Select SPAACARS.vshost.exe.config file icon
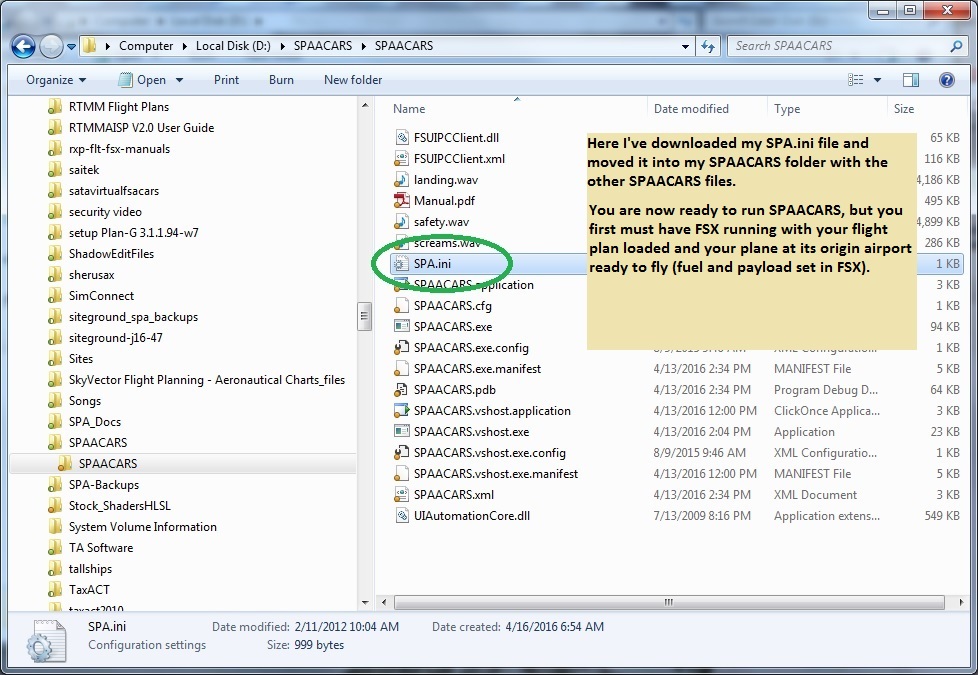 (402, 453)
